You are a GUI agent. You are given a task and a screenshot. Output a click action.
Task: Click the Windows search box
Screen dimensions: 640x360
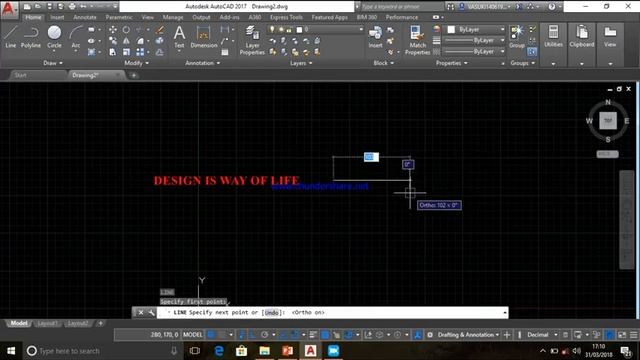coord(102,351)
